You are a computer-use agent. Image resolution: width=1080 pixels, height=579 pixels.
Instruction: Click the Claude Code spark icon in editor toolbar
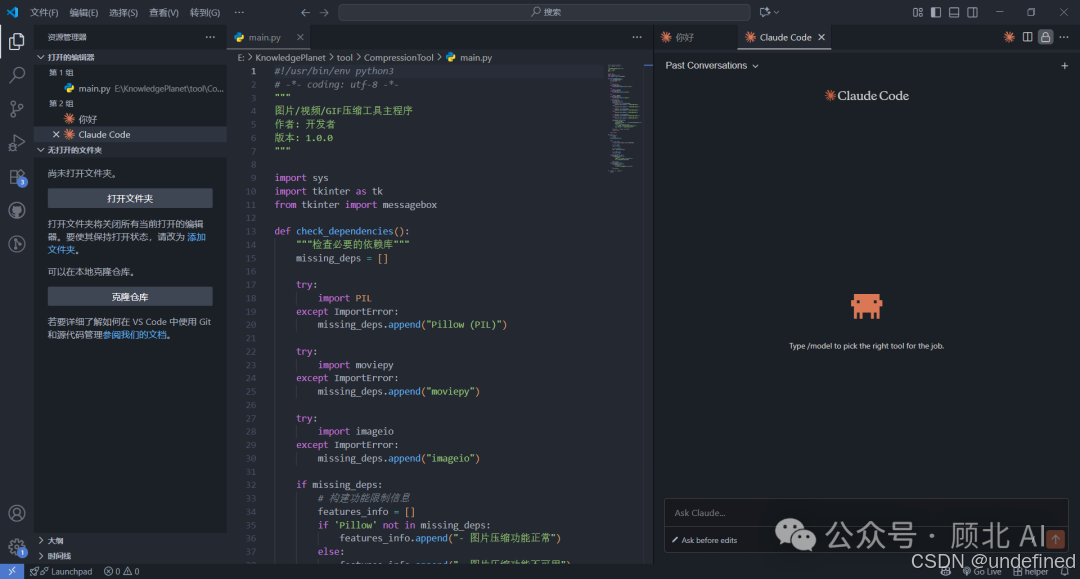[x=1009, y=37]
